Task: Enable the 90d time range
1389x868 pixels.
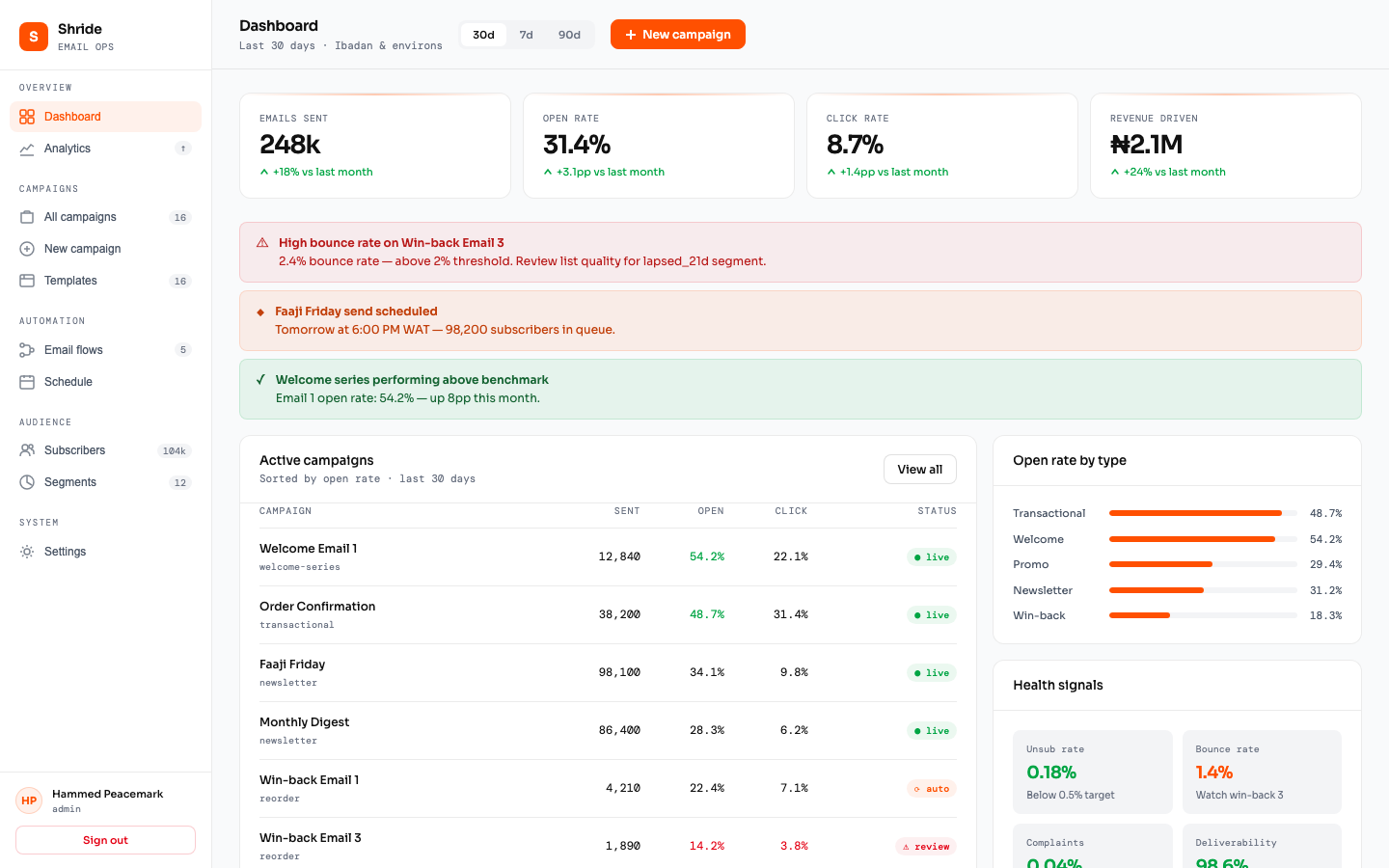Action: click(569, 34)
